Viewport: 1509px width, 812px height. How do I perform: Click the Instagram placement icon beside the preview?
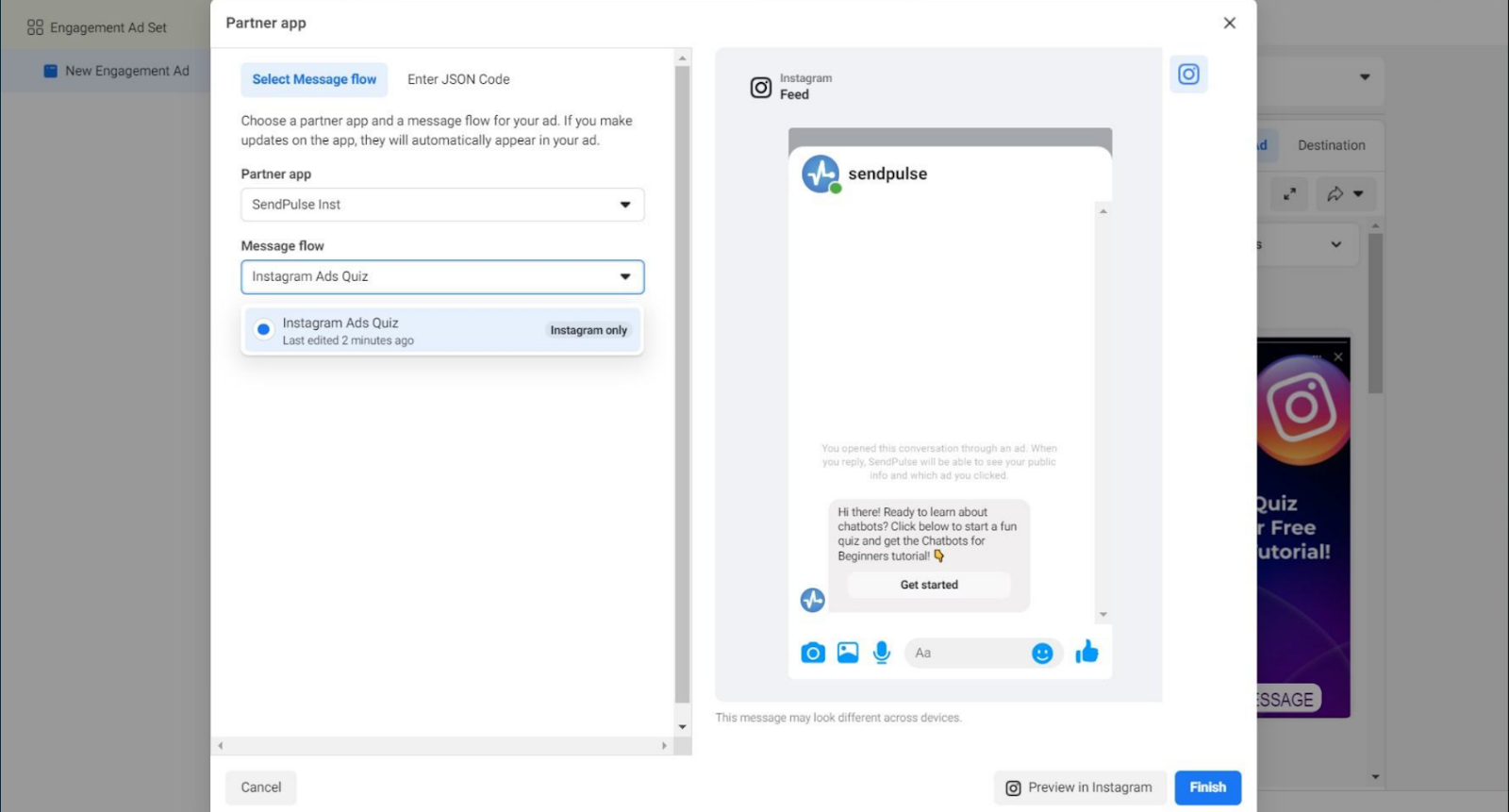[x=1188, y=74]
